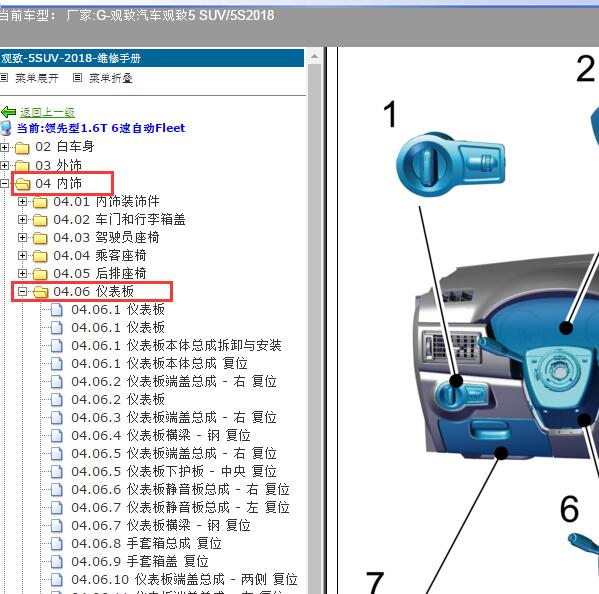Click document icon of 04.06.9 手套箱盖 复位

pyautogui.click(x=57, y=562)
